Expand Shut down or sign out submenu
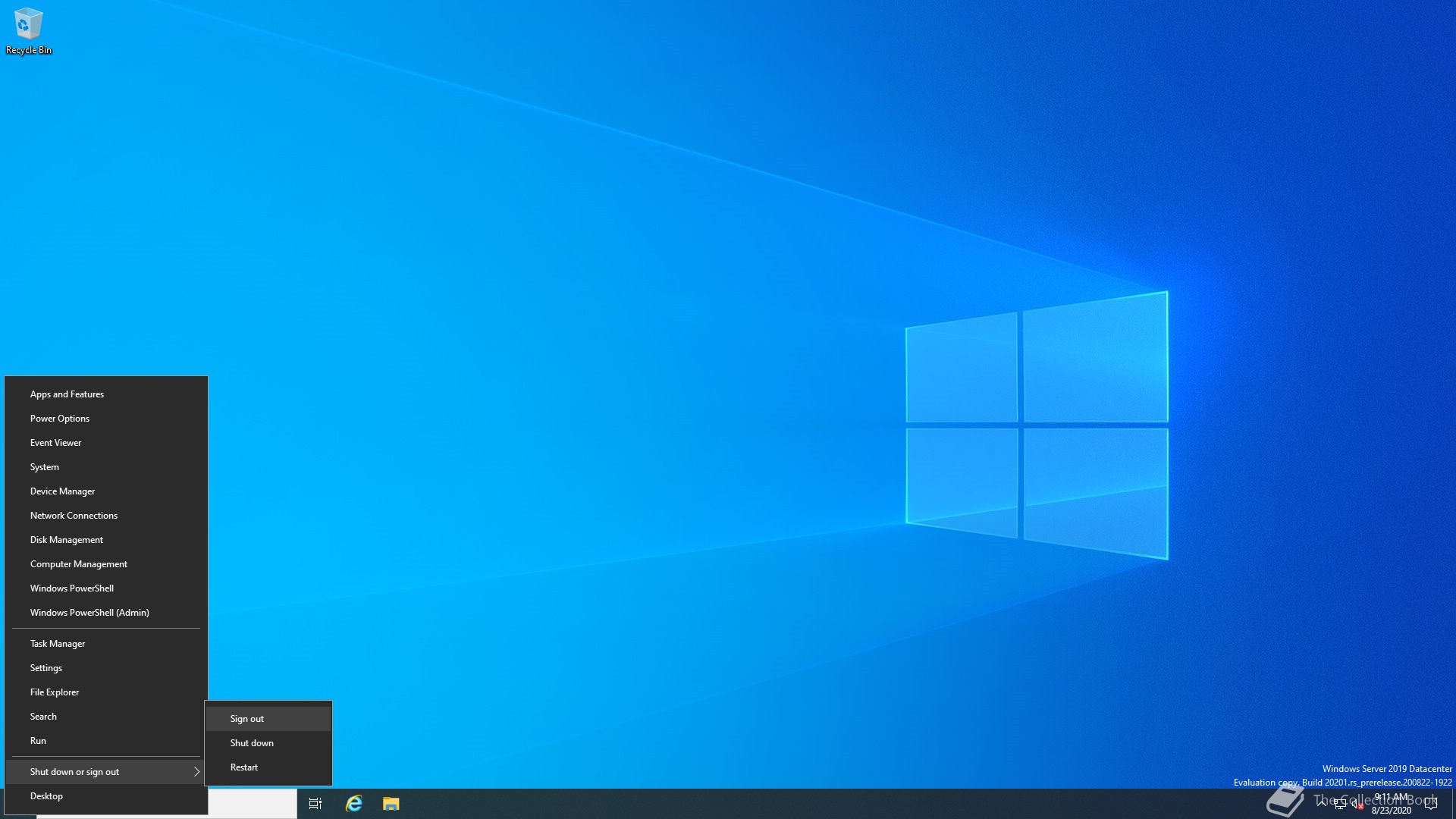 (x=106, y=772)
